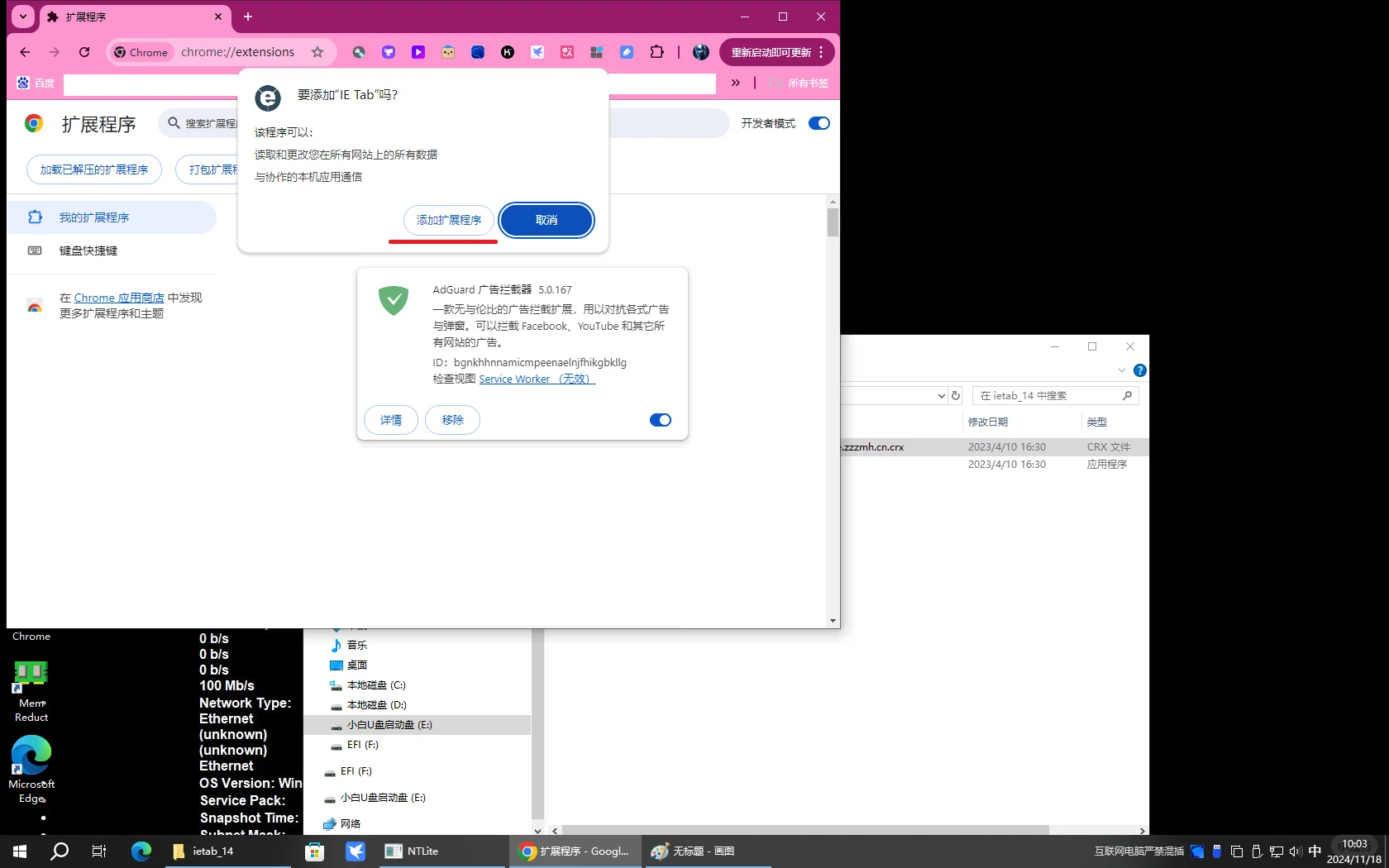Open the Service Worker (无效) link
Screen dimensions: 1389x868
(x=537, y=379)
